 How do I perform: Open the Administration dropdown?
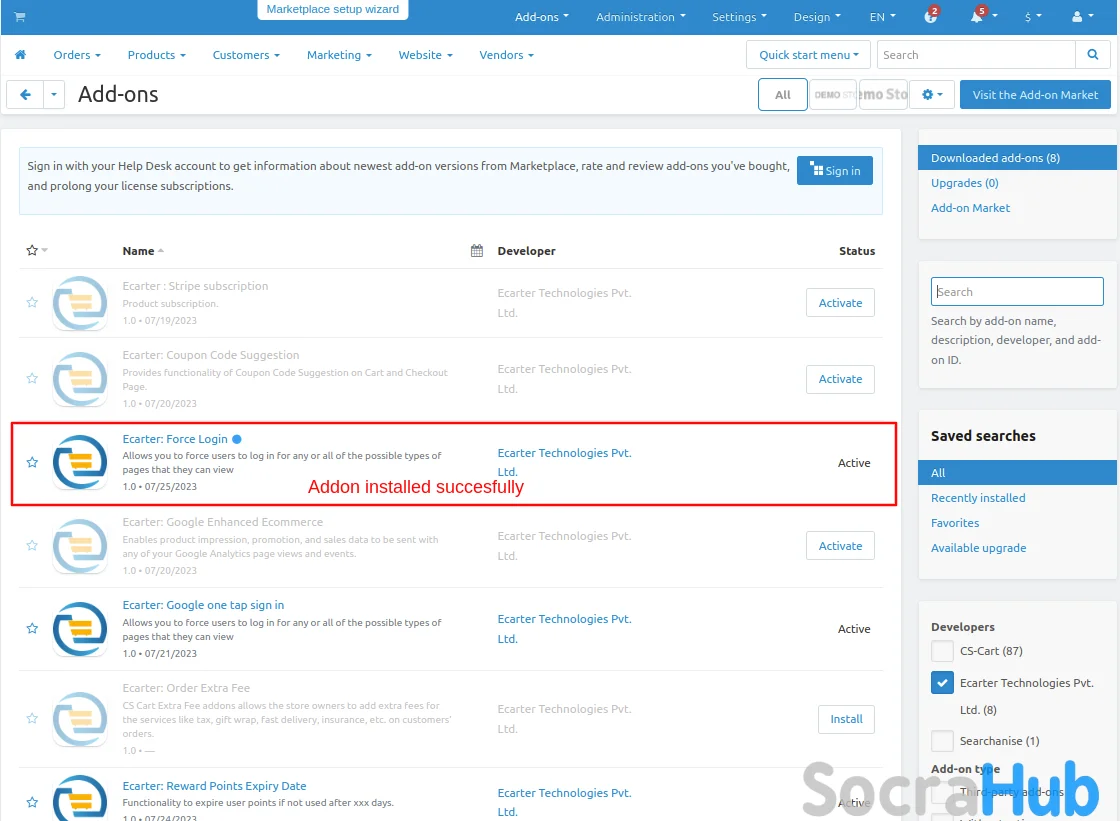pos(641,16)
